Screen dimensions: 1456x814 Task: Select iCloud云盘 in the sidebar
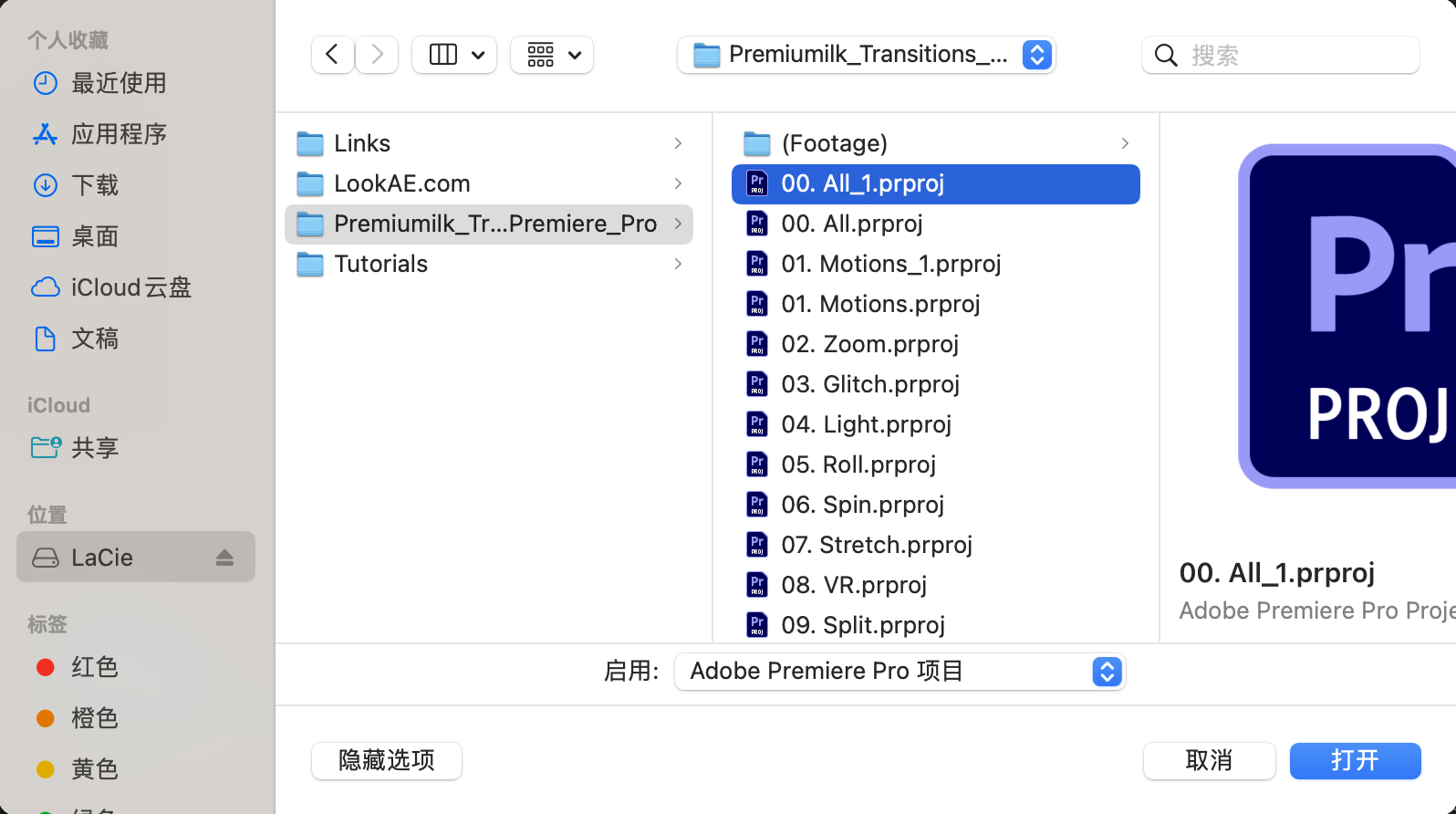pos(130,287)
